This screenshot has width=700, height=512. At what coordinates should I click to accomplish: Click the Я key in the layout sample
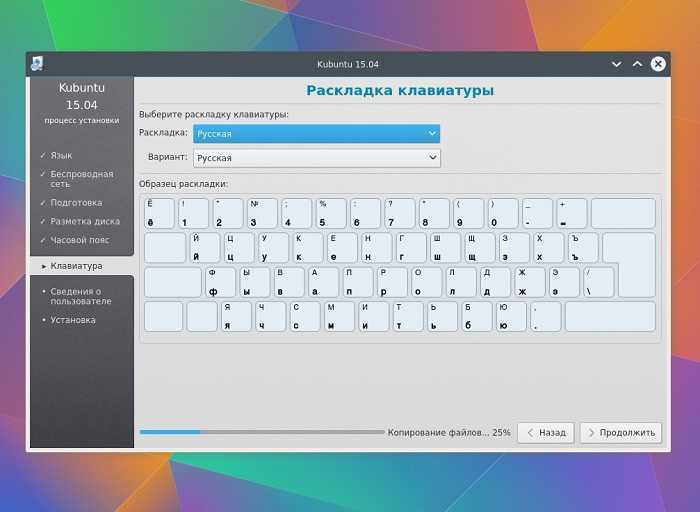237,316
